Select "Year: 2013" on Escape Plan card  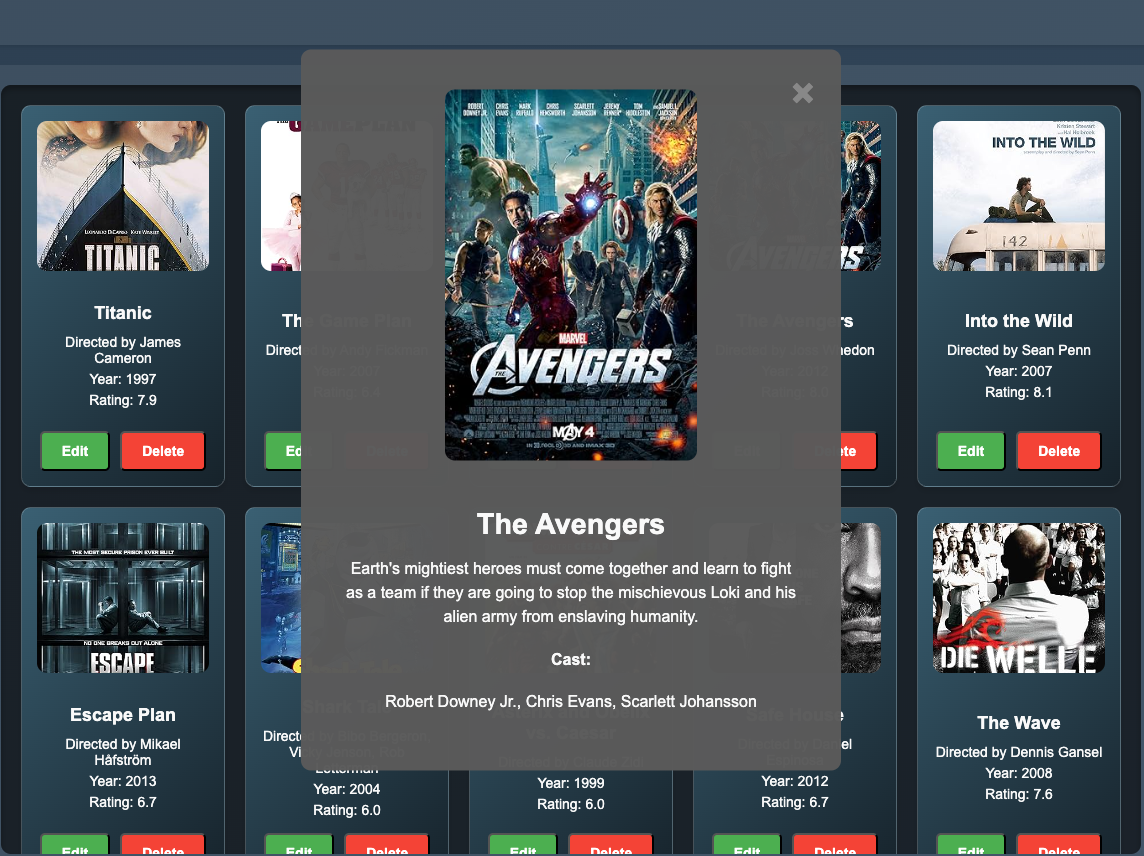click(123, 781)
